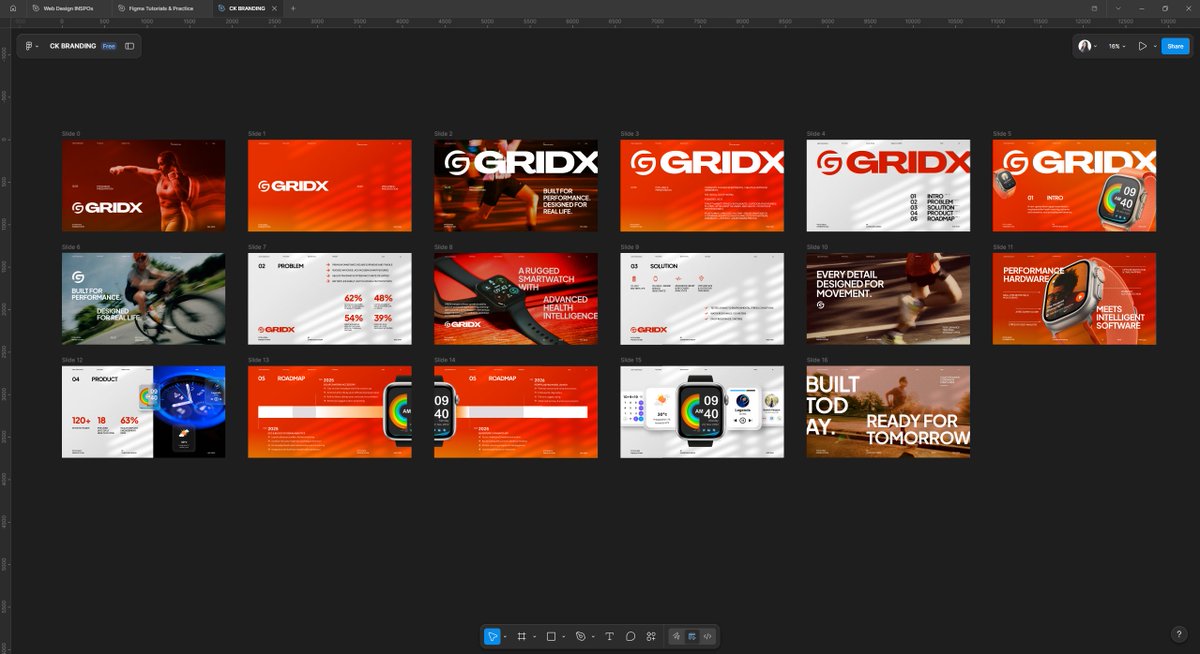This screenshot has height=654, width=1200.
Task: Open shape tools dropdown arrow
Action: pyautogui.click(x=564, y=636)
